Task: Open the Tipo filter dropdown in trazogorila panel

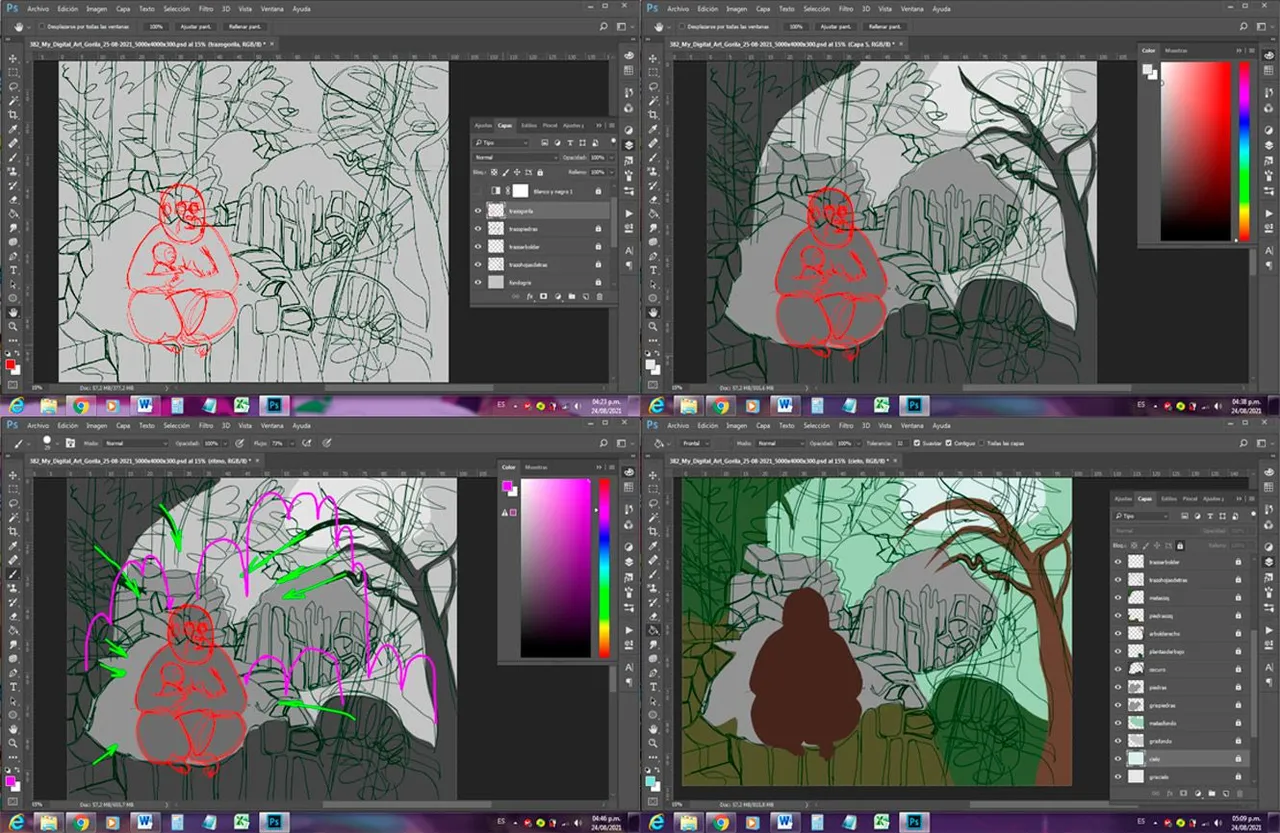Action: click(x=502, y=143)
